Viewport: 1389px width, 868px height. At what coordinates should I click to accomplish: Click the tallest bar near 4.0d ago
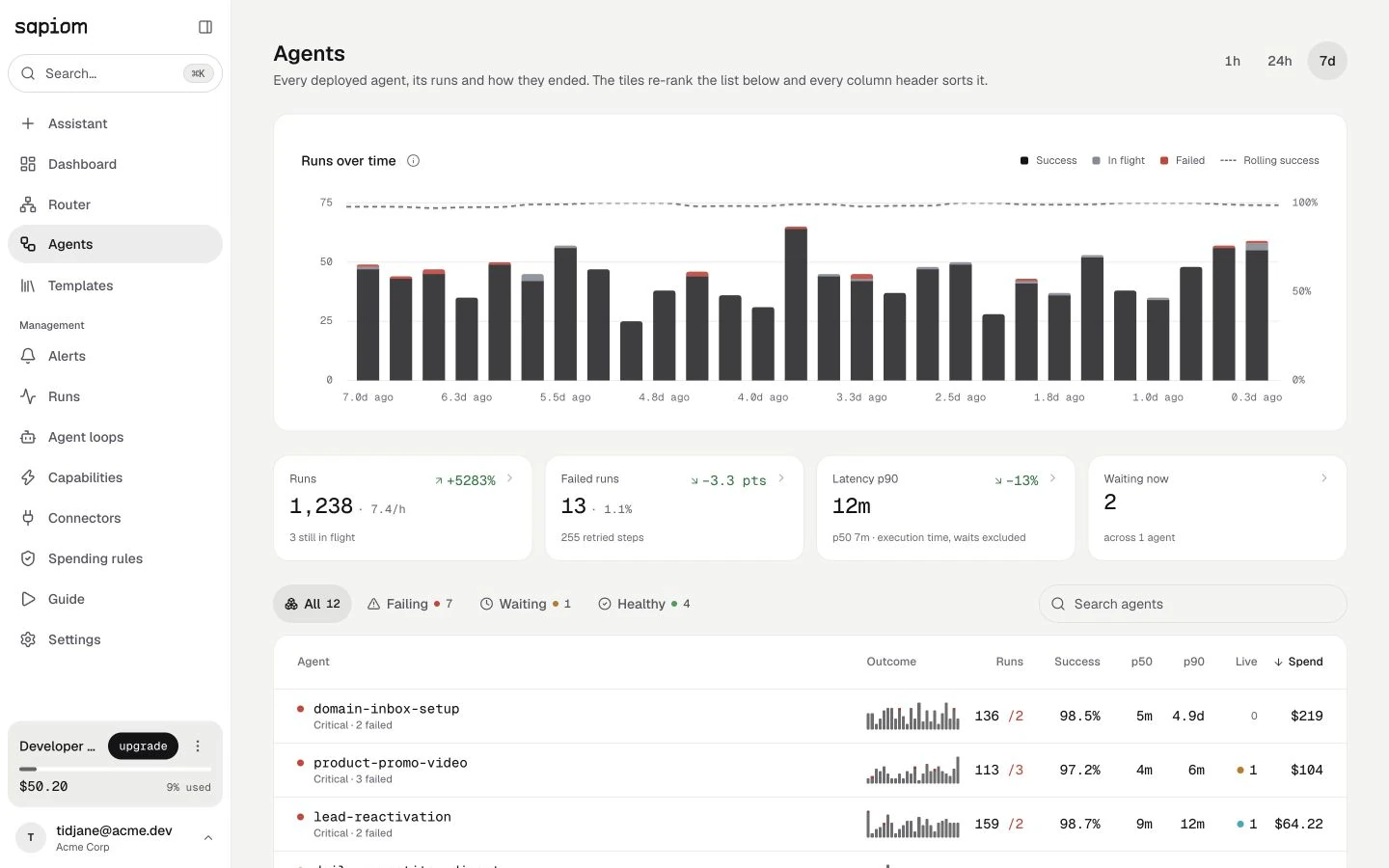pos(796,304)
